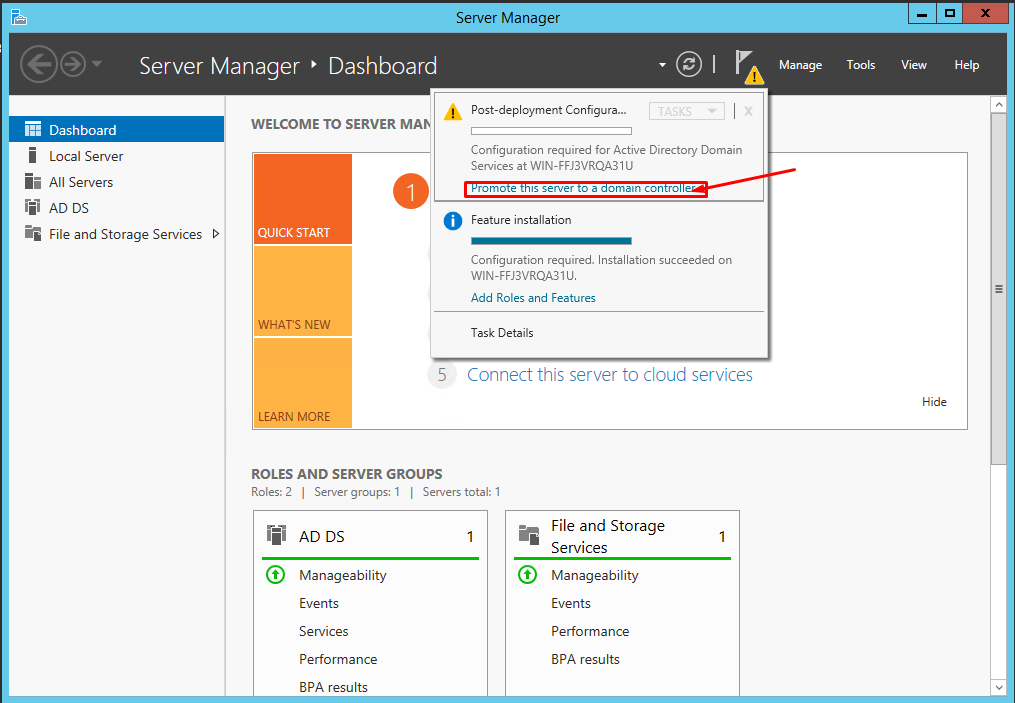Click the scrollbar up arrow

tap(999, 104)
